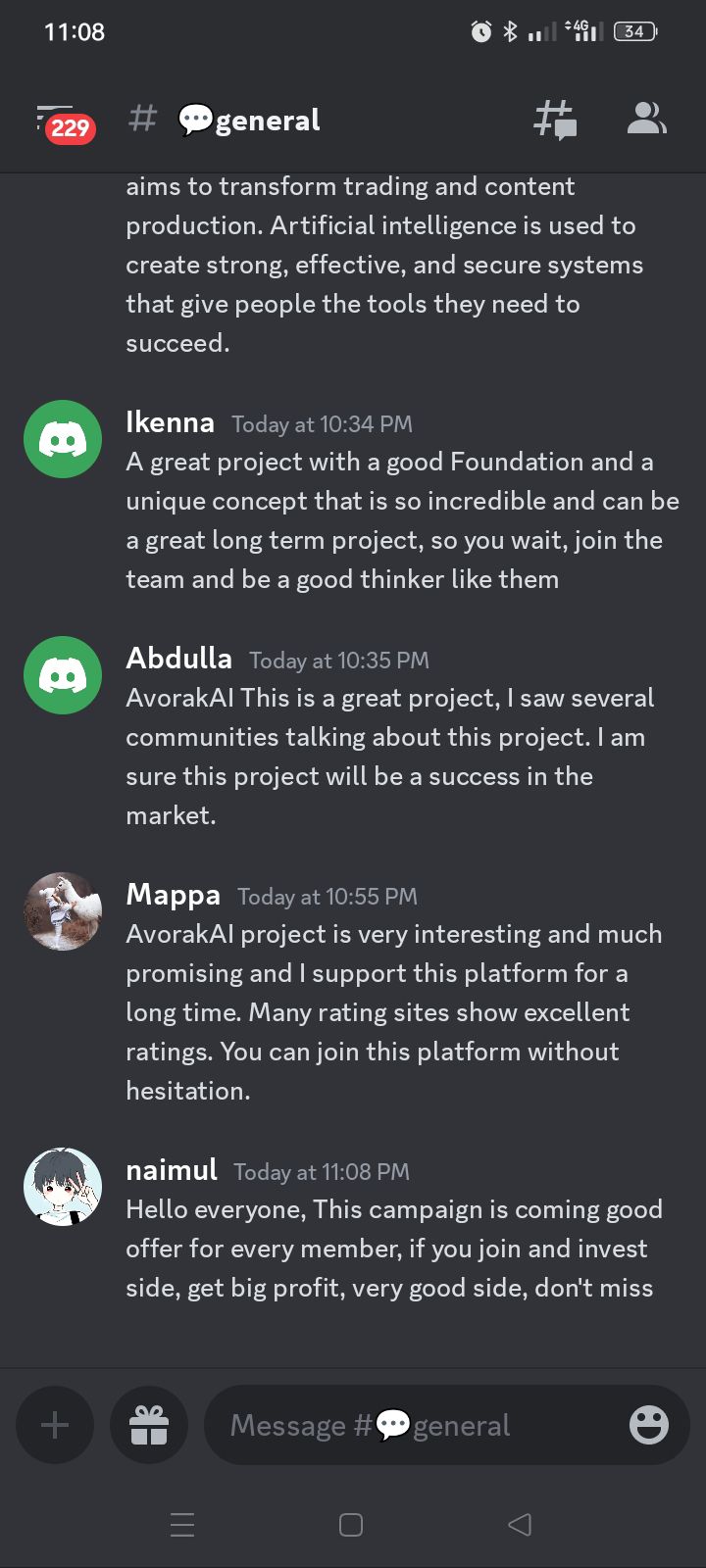Tap Ikenna's green Discord avatar
Screen dimensions: 706x1568
click(63, 439)
